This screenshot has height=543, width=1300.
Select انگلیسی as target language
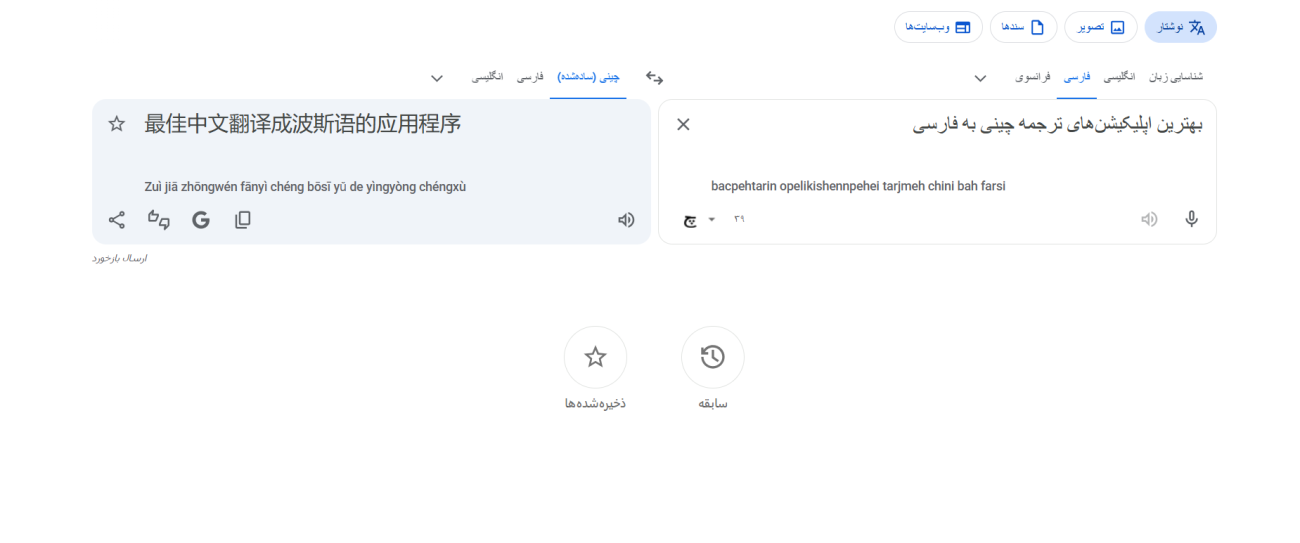[x=488, y=77]
